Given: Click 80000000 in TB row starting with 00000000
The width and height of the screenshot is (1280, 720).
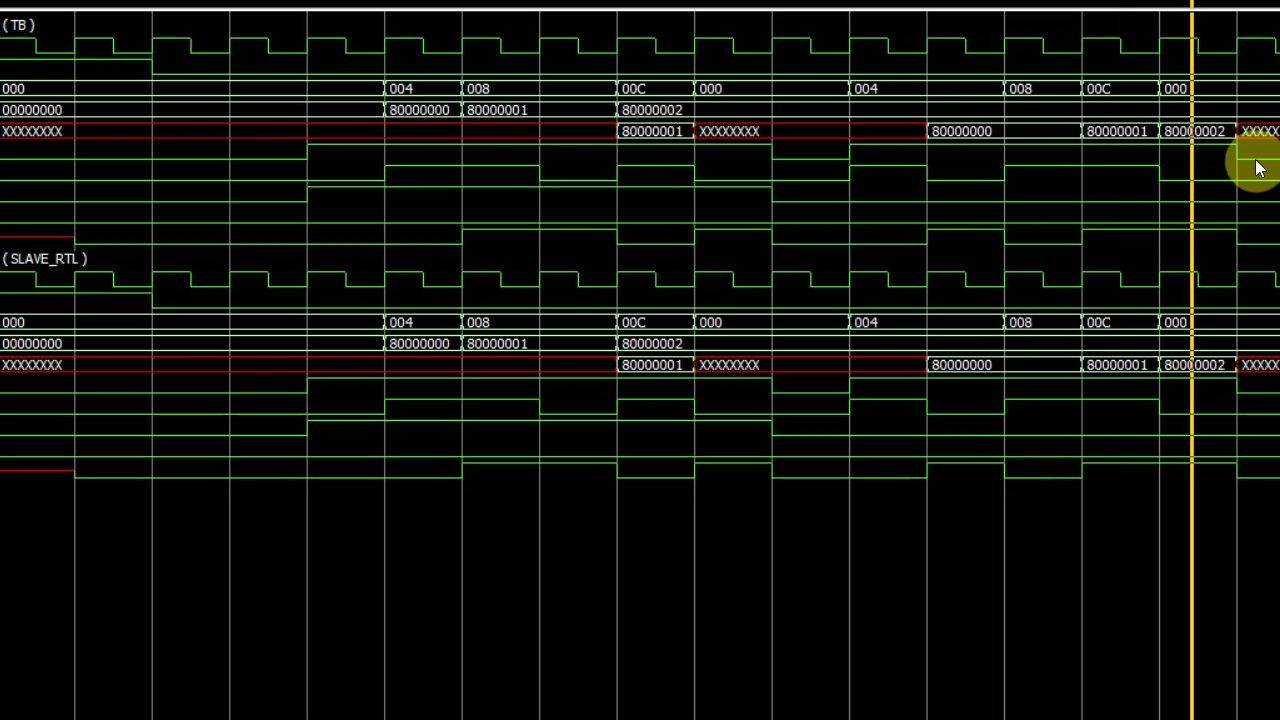Looking at the screenshot, I should pyautogui.click(x=419, y=110).
